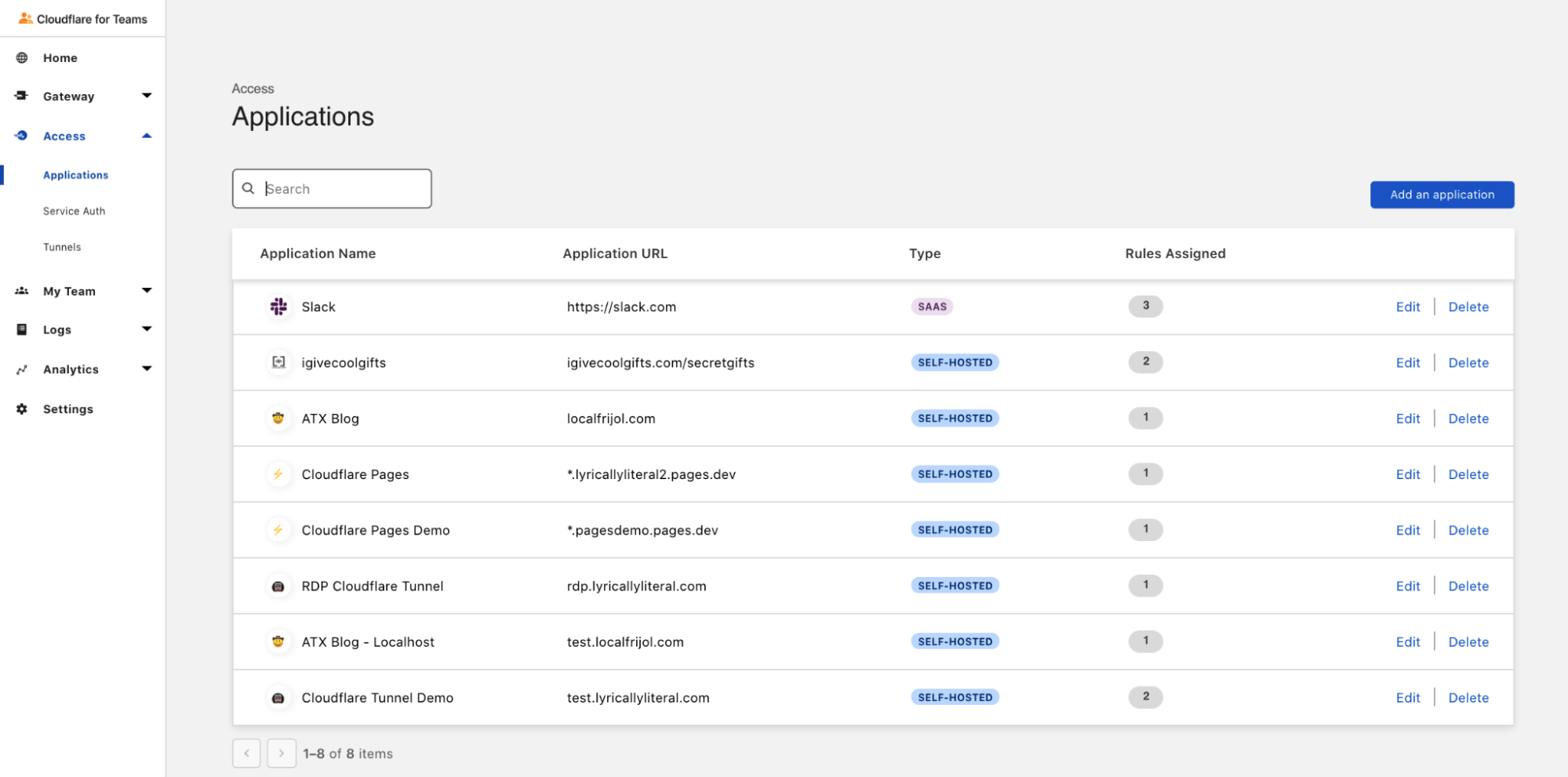This screenshot has height=777, width=1568.
Task: Click the Settings gear icon
Action: [22, 408]
